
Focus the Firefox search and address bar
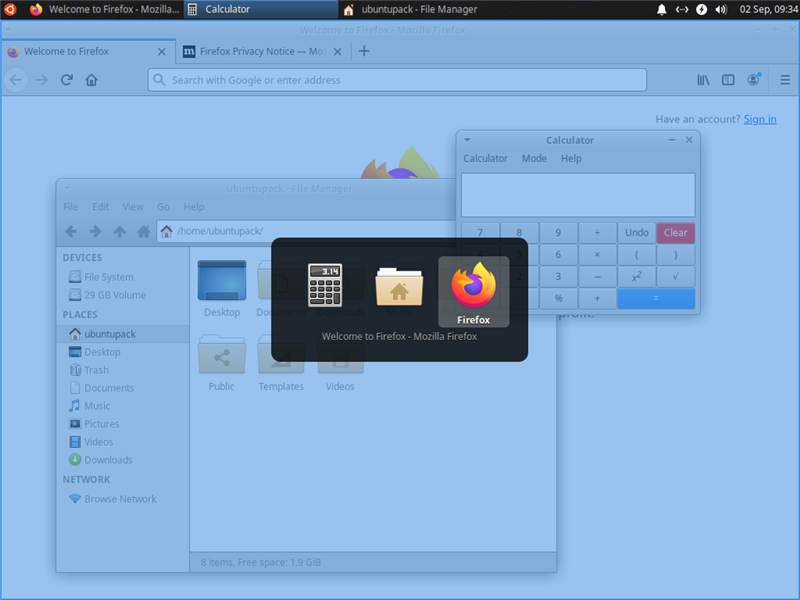pyautogui.click(x=397, y=80)
